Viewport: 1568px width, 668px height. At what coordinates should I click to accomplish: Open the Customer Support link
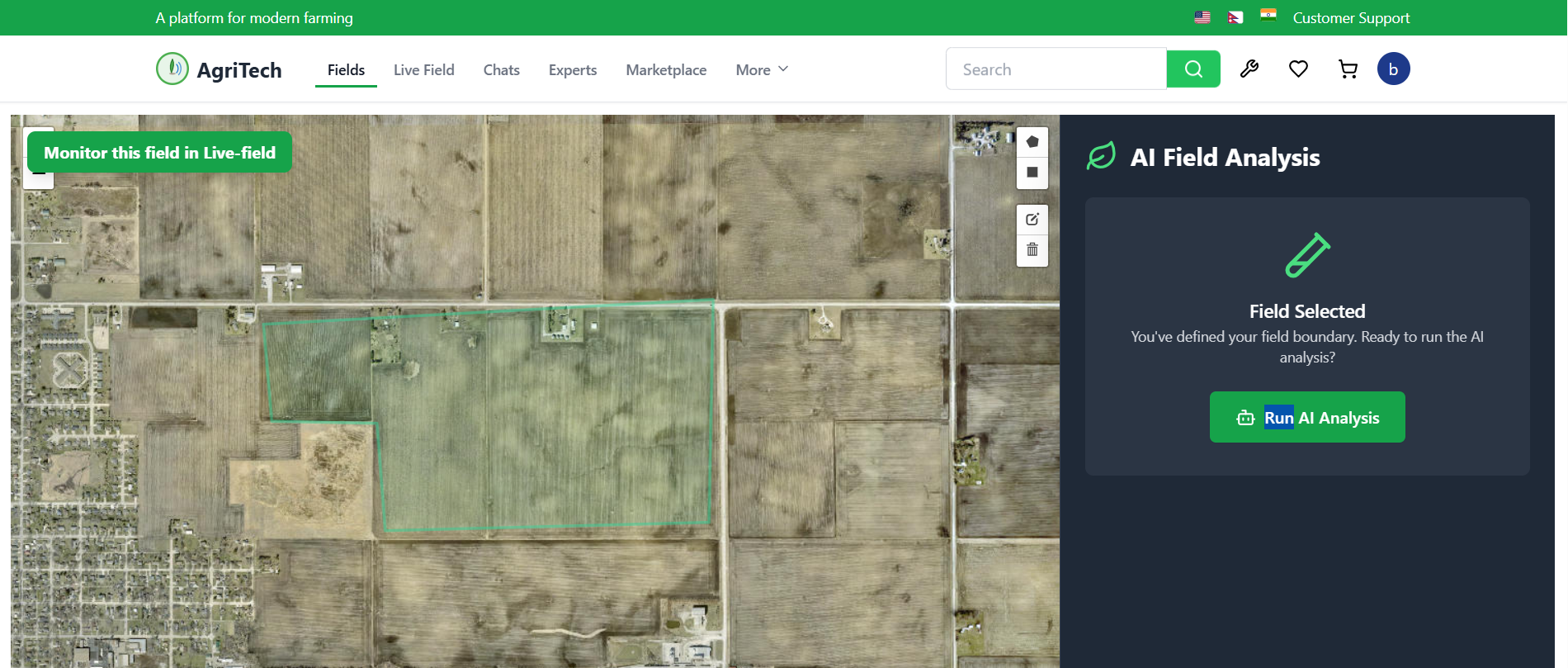pyautogui.click(x=1351, y=18)
